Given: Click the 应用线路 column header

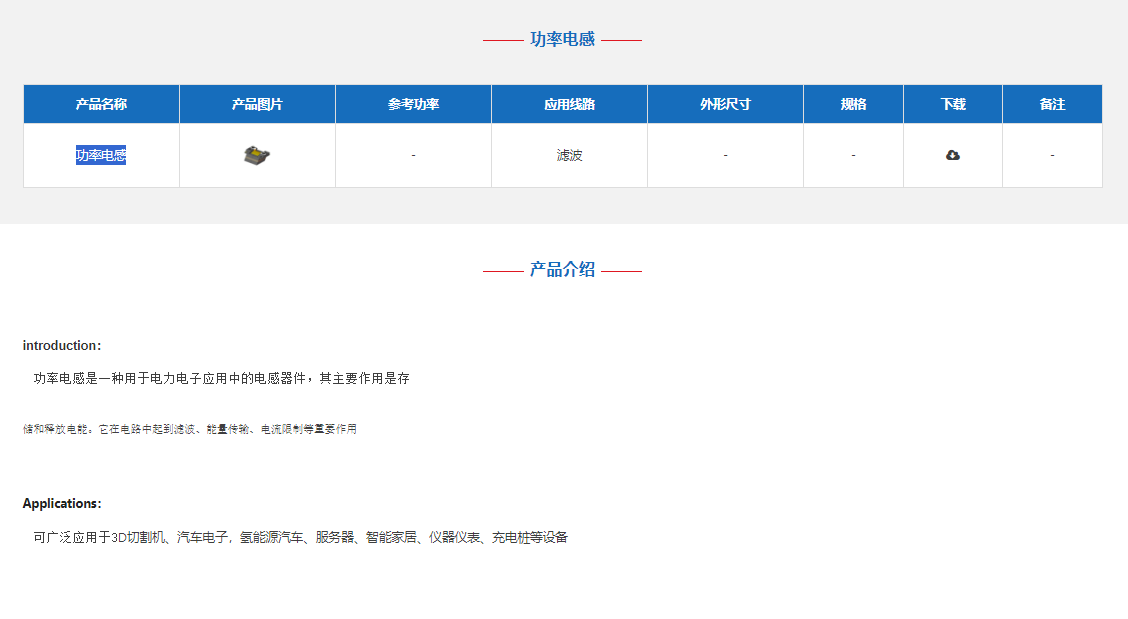Looking at the screenshot, I should (569, 103).
